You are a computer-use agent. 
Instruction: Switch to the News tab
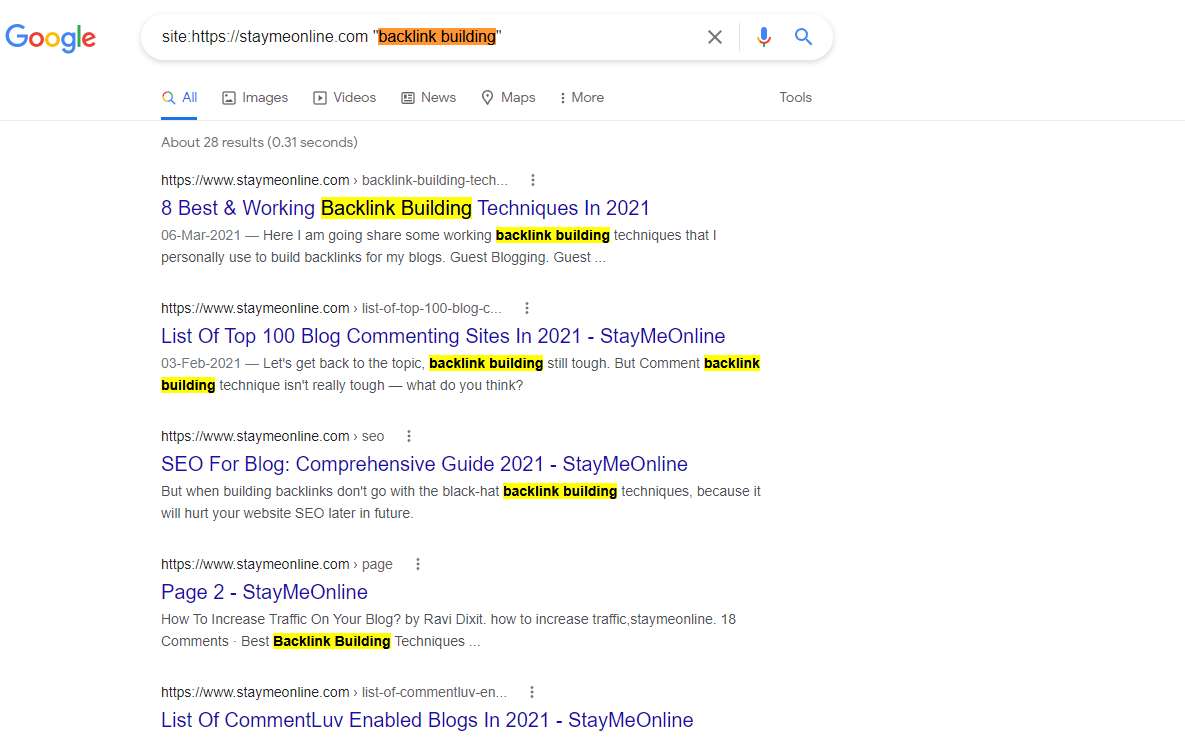(x=429, y=97)
